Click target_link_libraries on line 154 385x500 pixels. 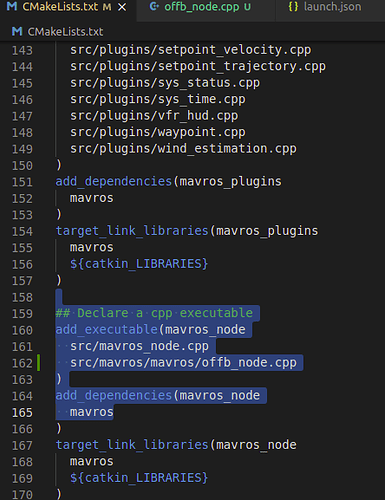132,231
